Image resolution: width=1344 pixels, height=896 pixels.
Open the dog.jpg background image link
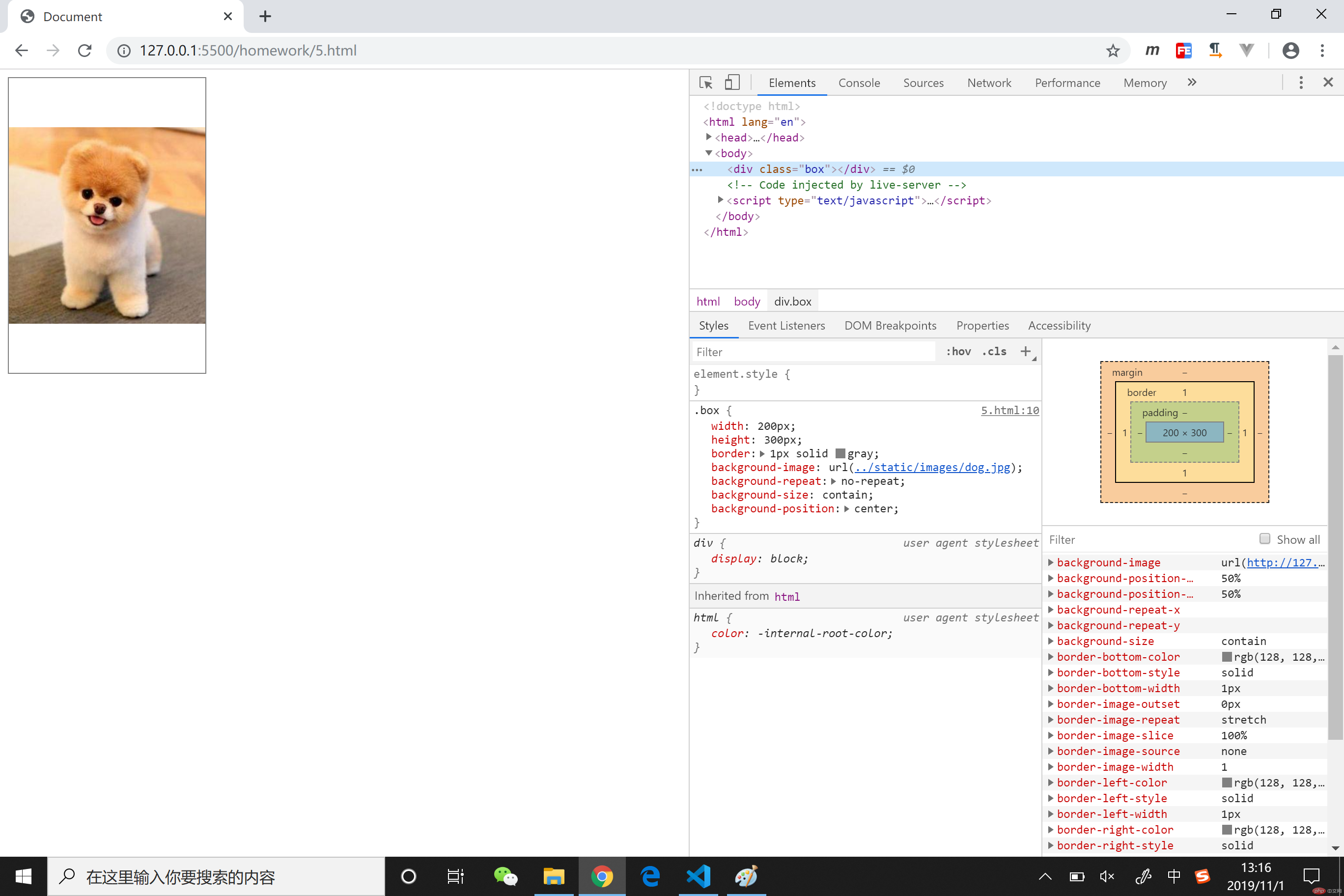click(x=932, y=468)
